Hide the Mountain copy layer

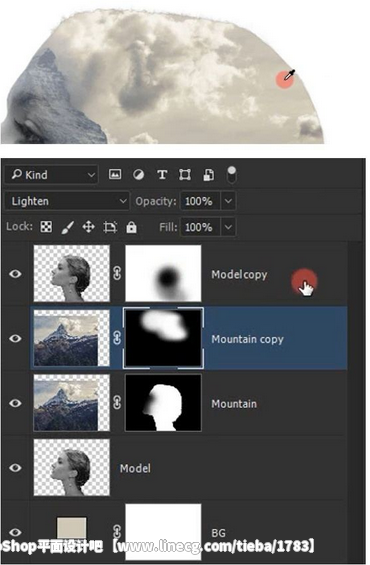click(15, 338)
